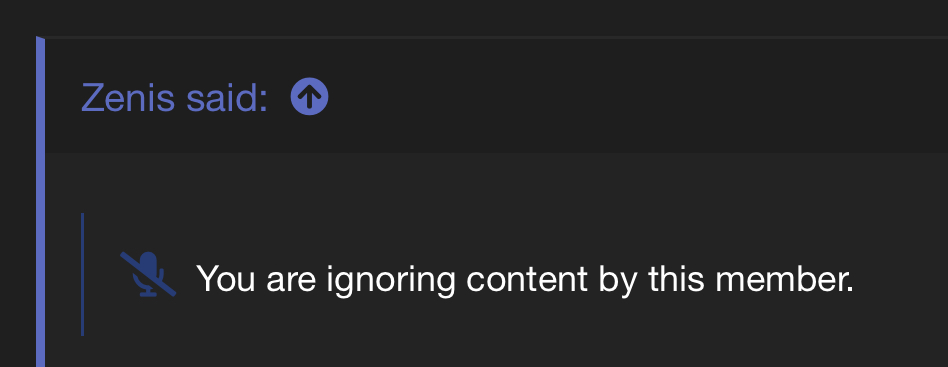Jump to original post via up-arrow icon
Image resolution: width=948 pixels, height=367 pixels.
310,97
